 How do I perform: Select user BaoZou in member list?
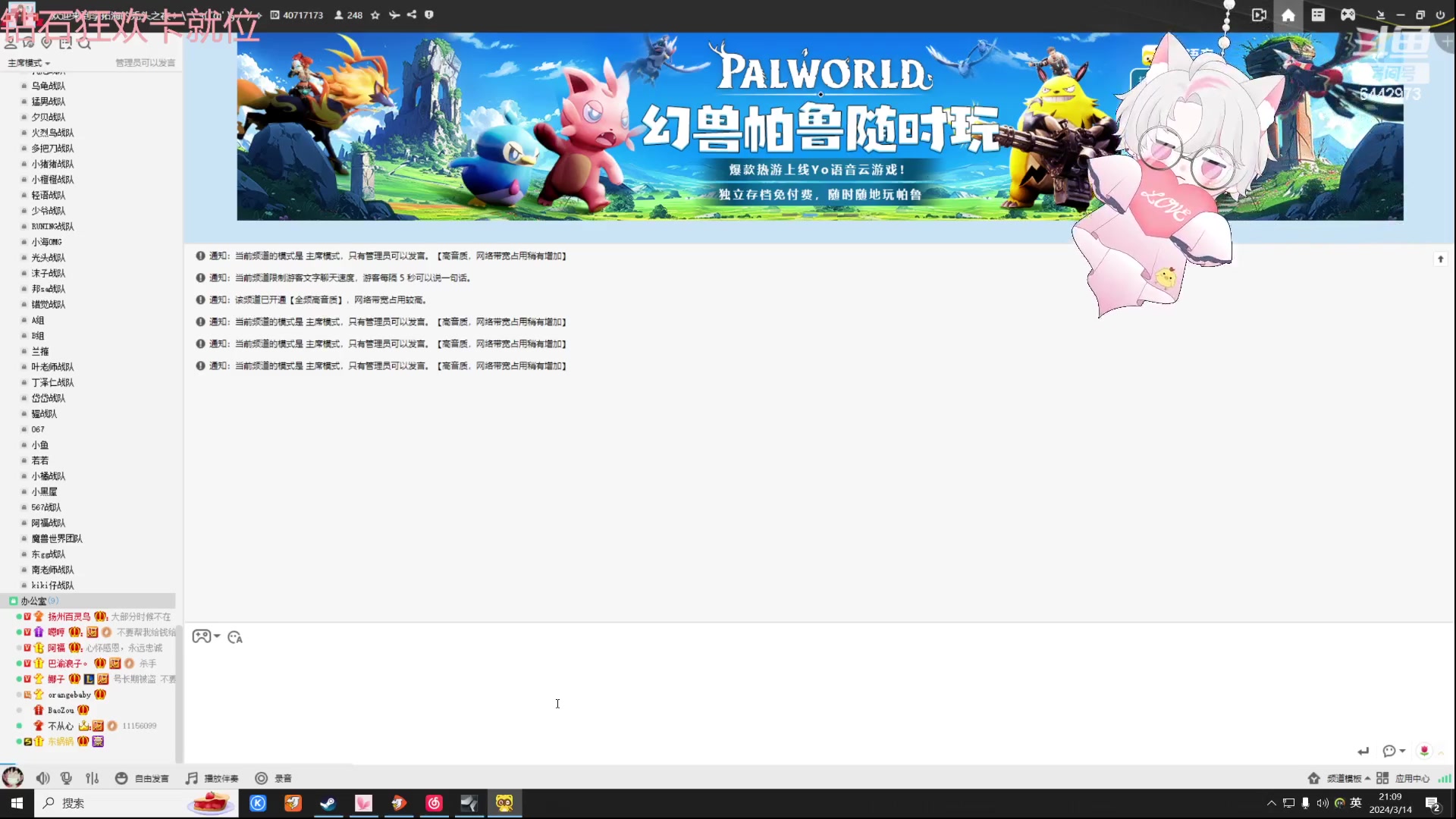[61, 711]
